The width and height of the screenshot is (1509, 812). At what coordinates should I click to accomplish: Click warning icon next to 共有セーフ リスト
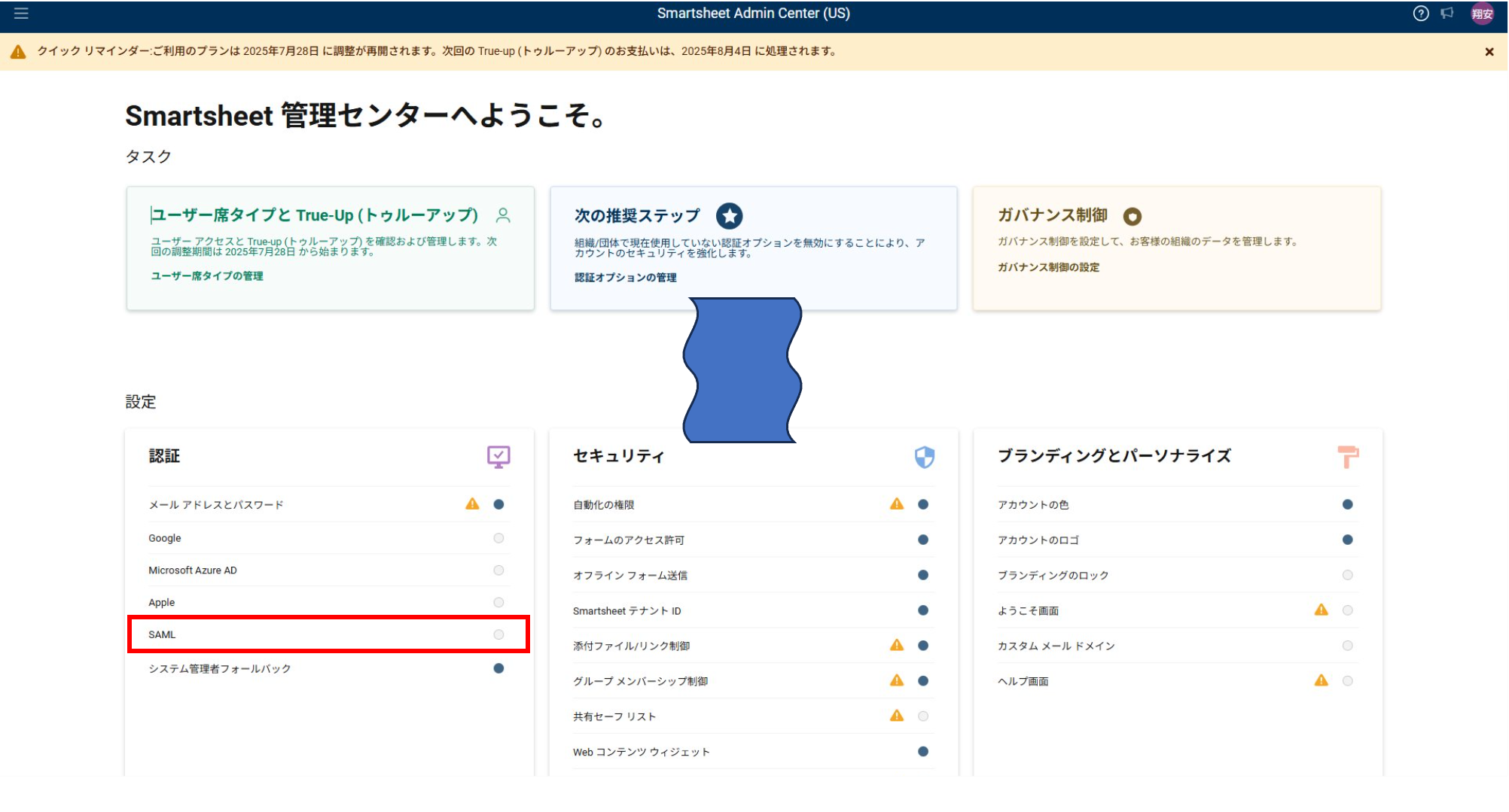[896, 716]
